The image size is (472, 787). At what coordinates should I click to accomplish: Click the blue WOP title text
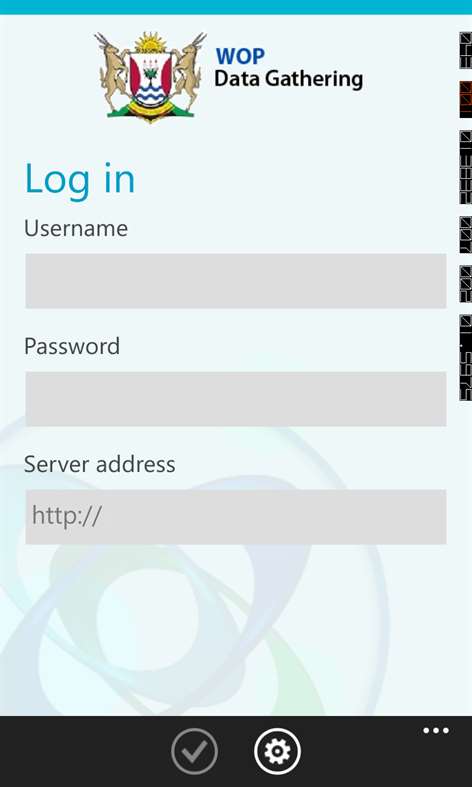point(240,56)
